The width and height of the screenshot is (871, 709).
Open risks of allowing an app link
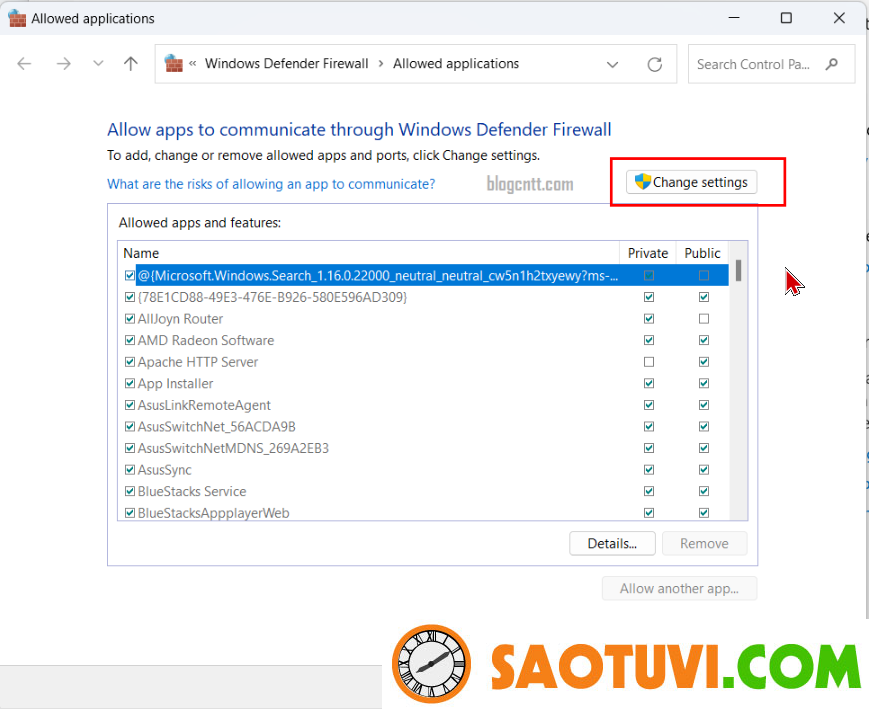[x=271, y=184]
